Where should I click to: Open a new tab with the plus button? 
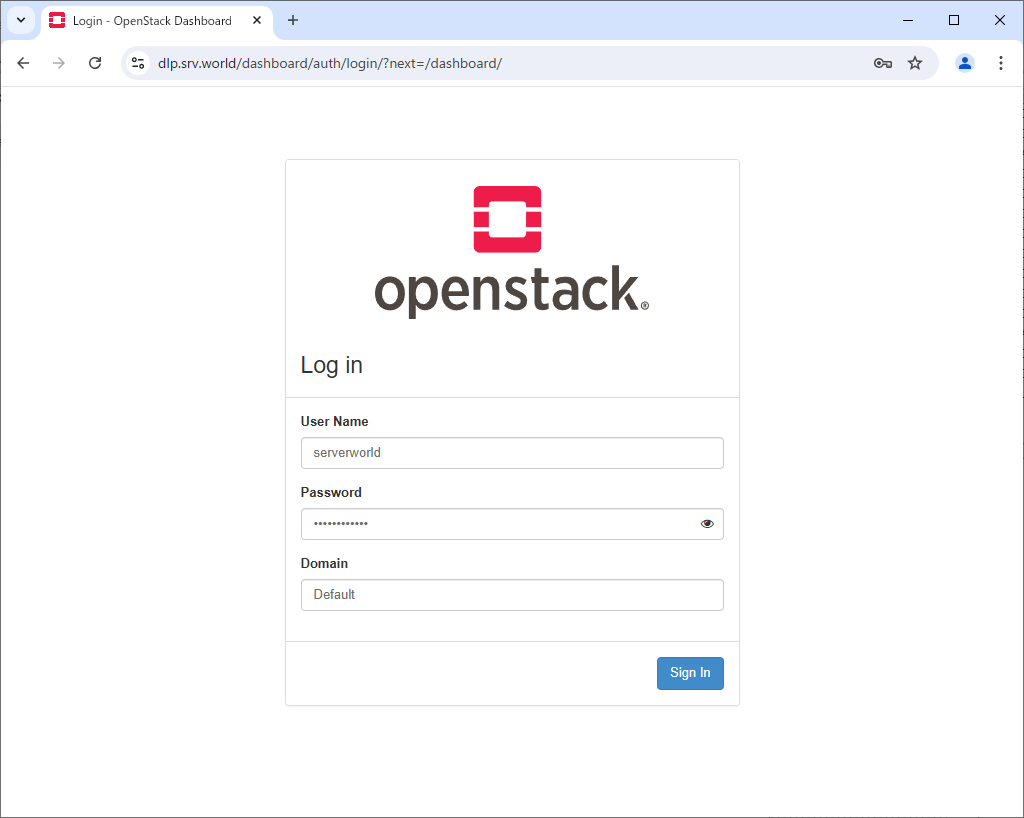pos(293,20)
